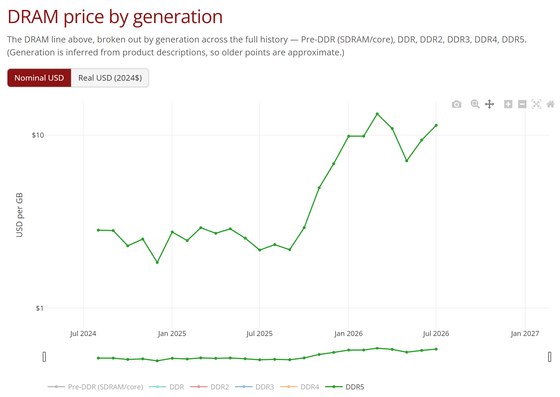Viewport: 560px width, 397px height.
Task: Show DDR4 series via legend
Action: (300, 387)
